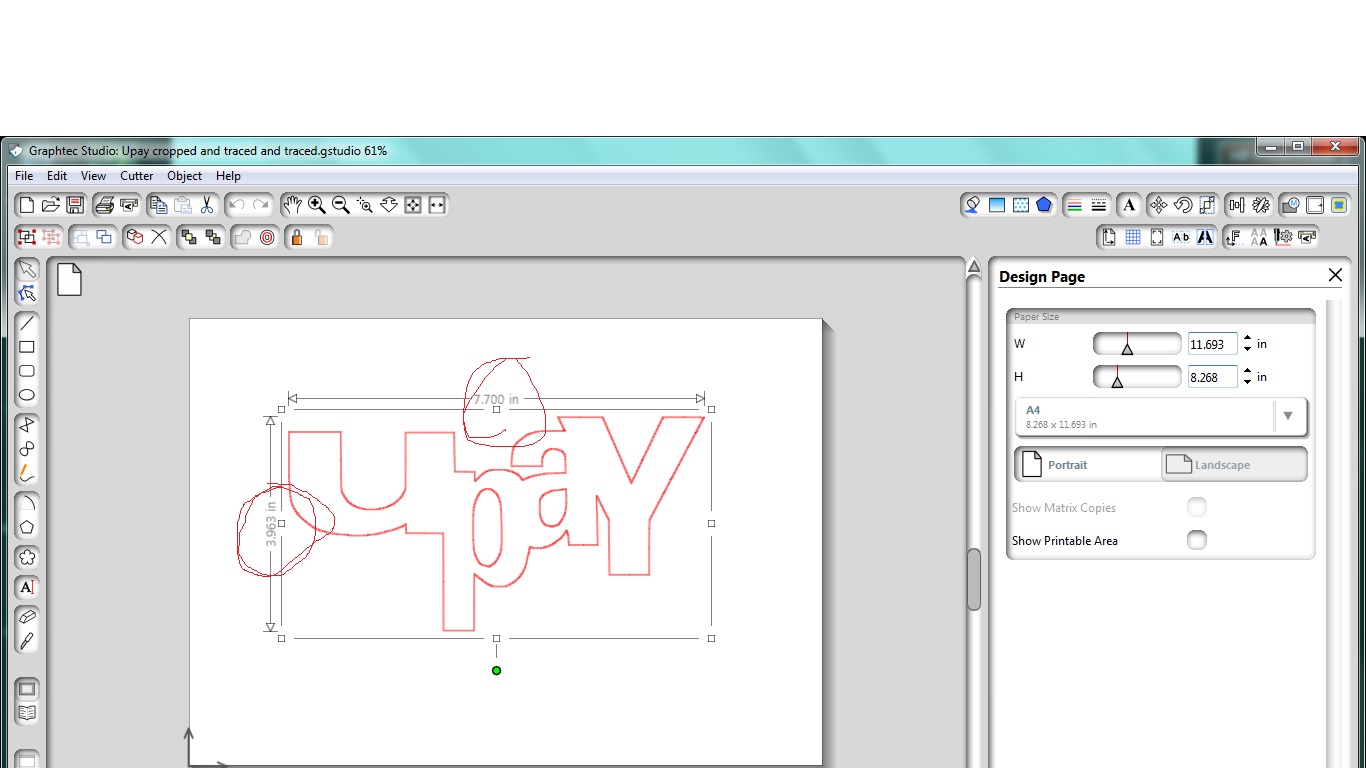Open the Object menu

coord(185,176)
